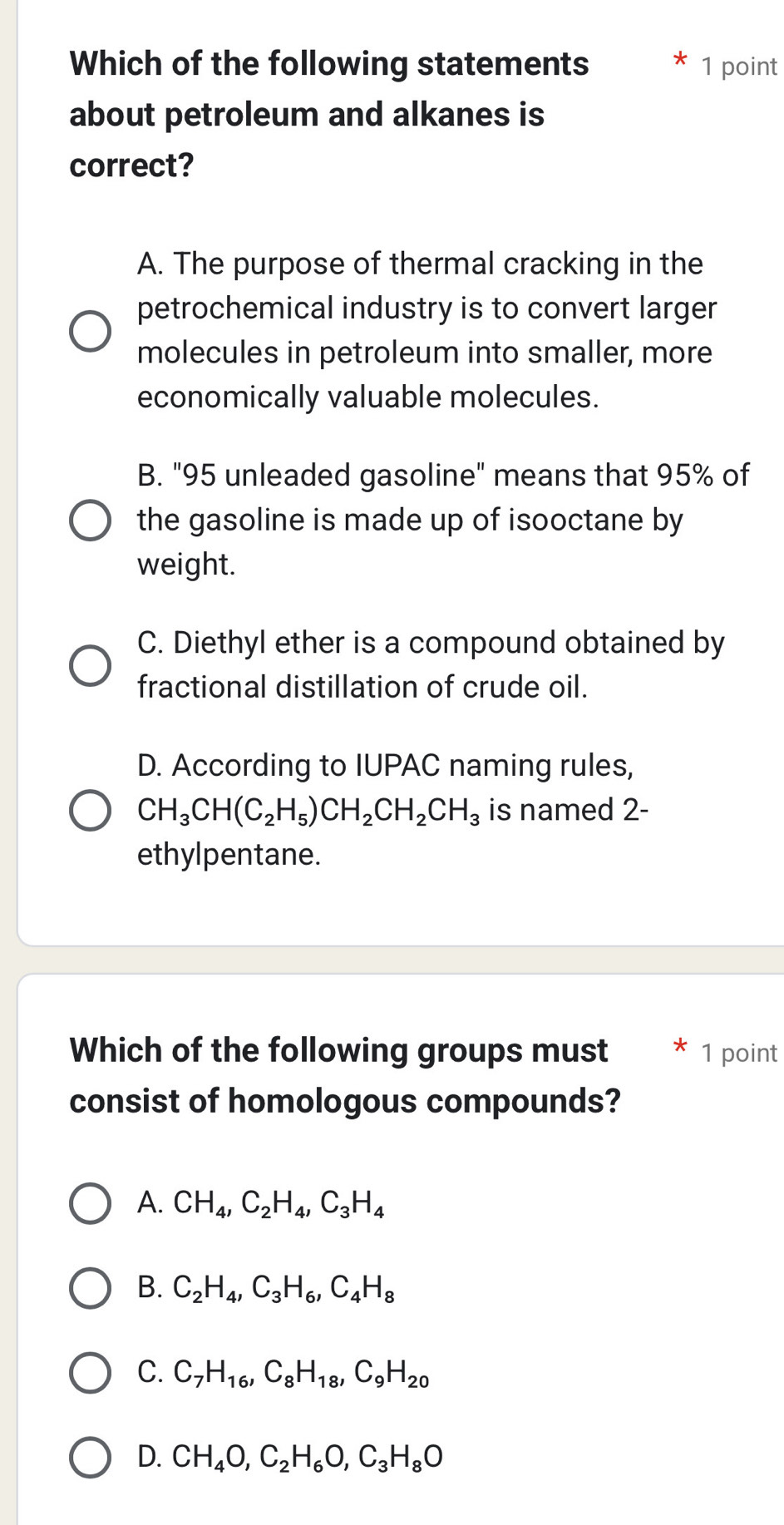Select radio button for thermal cracking option A

pos(90,331)
